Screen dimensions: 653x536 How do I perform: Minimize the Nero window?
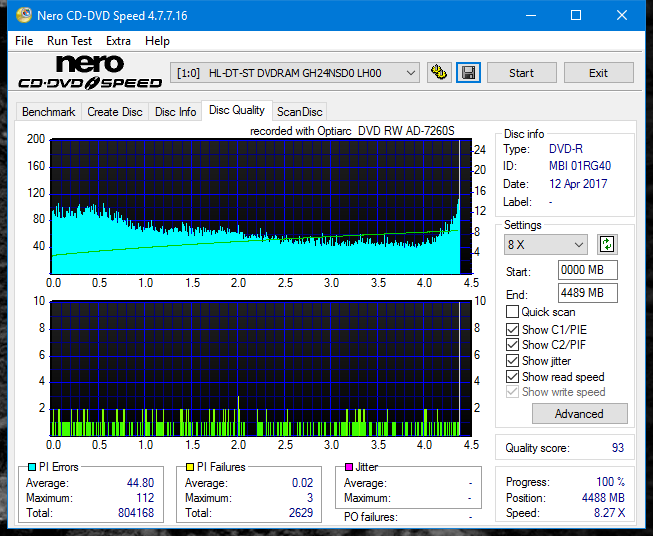pyautogui.click(x=531, y=15)
